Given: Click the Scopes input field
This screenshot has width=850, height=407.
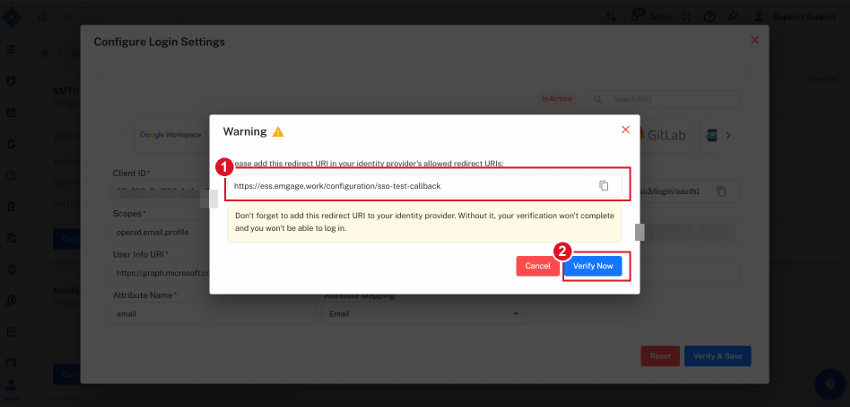Looking at the screenshot, I should point(160,232).
